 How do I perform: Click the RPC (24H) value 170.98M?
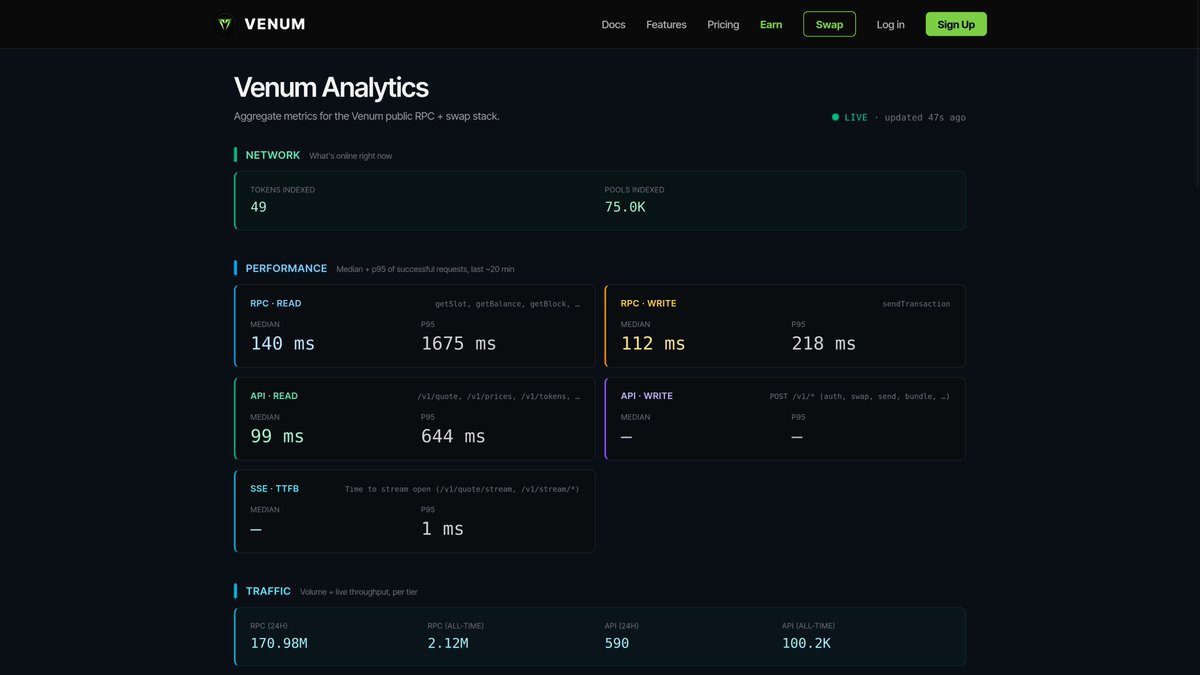[279, 643]
